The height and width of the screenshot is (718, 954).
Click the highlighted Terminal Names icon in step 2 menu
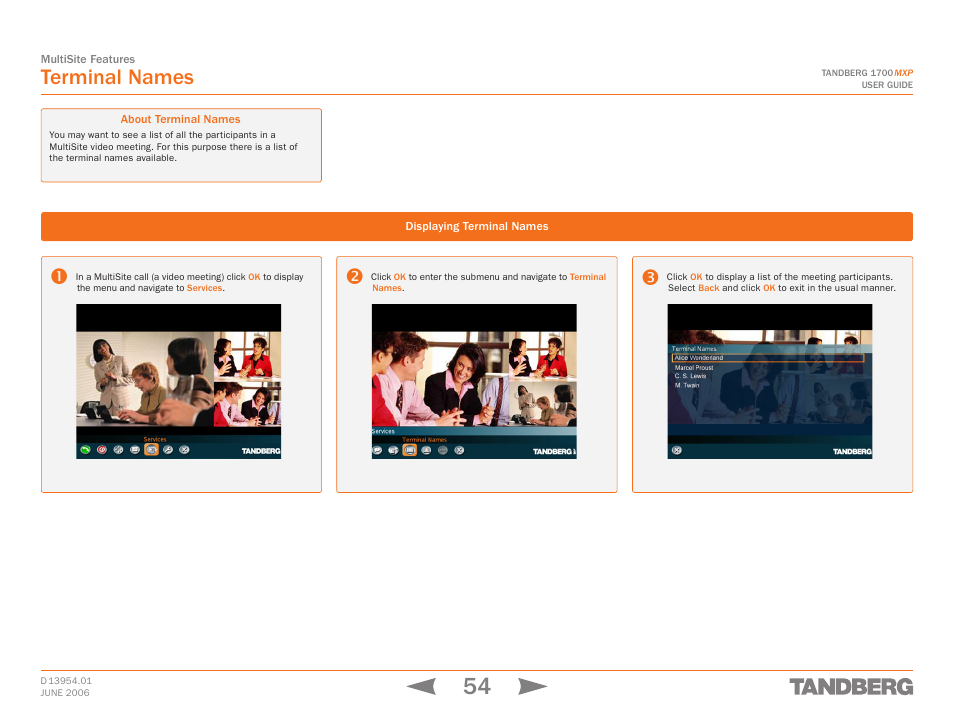tap(409, 450)
